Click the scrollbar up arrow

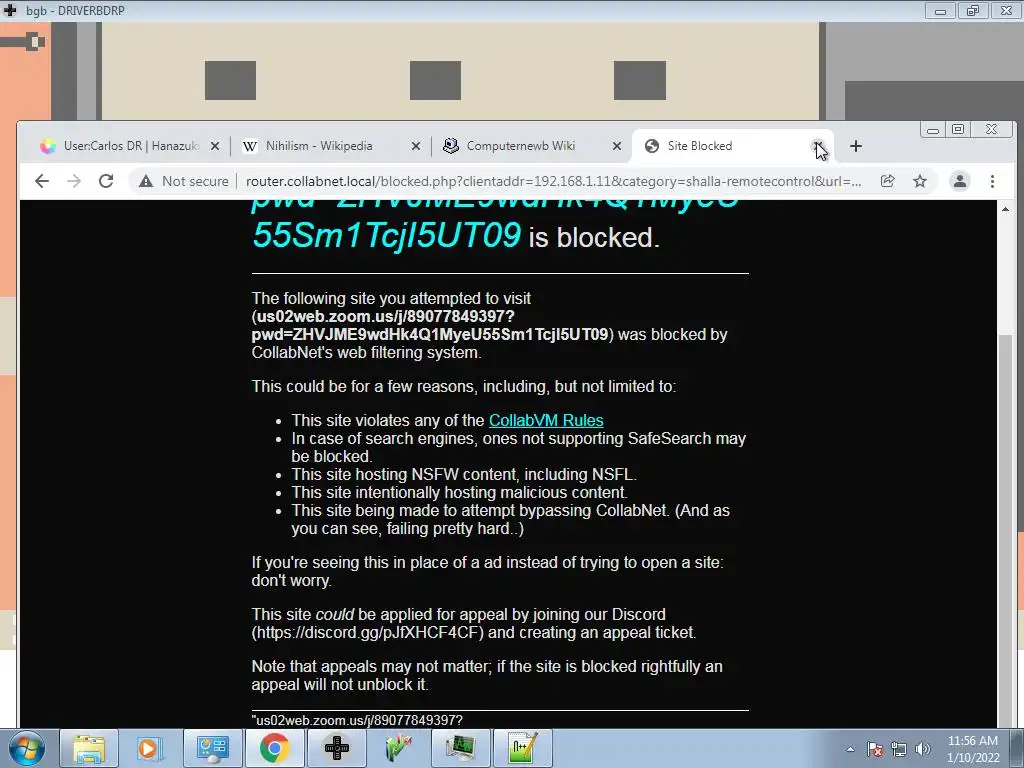[1005, 209]
